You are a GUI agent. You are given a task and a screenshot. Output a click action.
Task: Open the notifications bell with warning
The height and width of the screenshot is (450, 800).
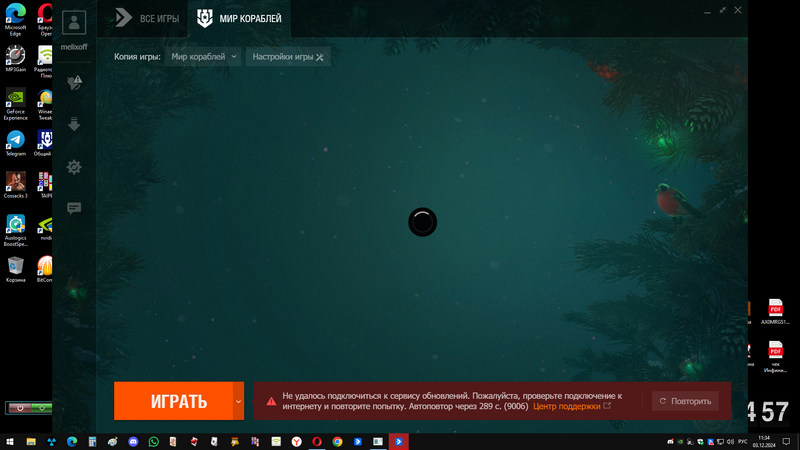[74, 82]
